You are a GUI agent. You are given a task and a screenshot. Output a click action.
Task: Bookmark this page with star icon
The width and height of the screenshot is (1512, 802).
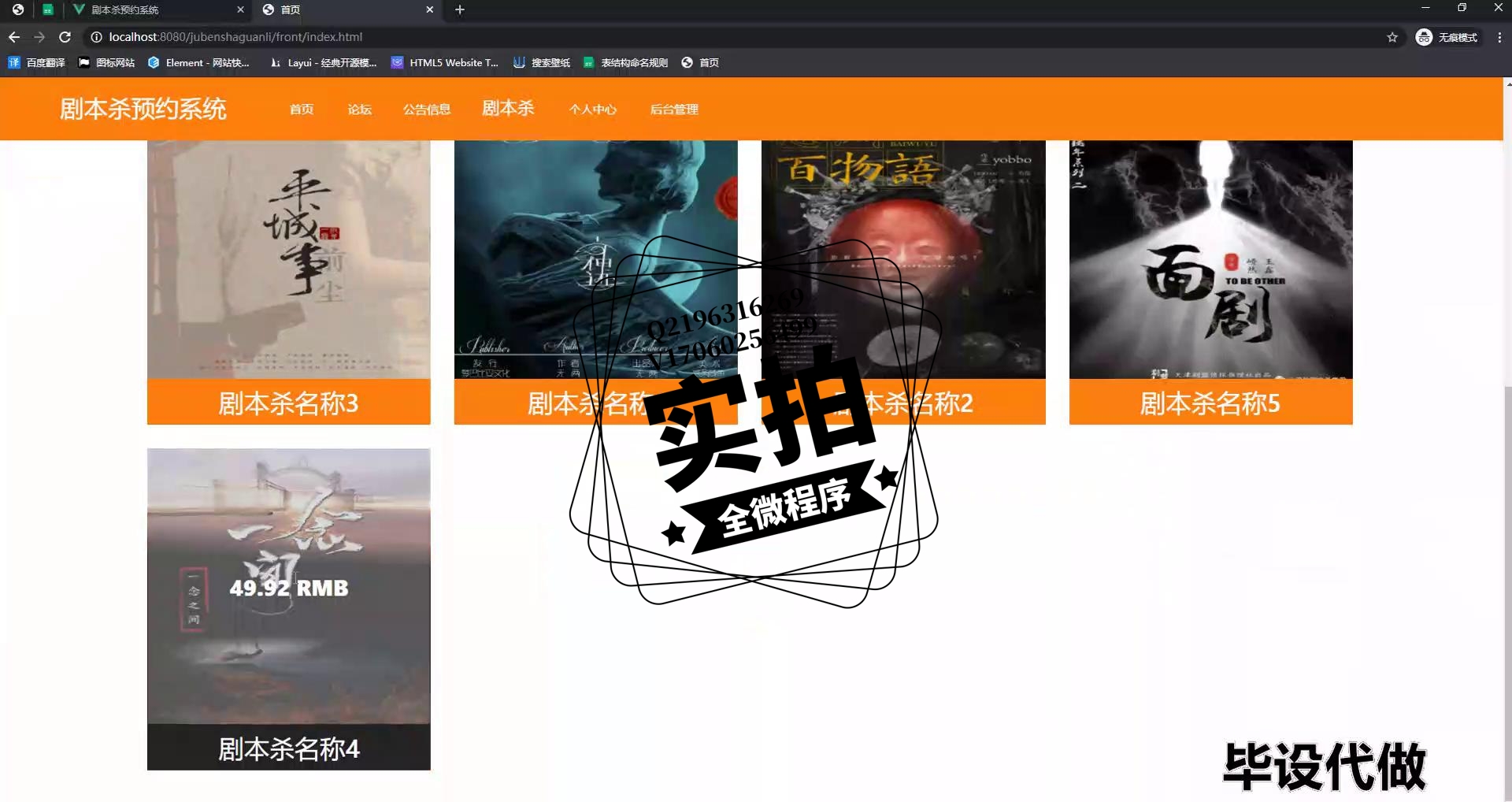point(1392,37)
